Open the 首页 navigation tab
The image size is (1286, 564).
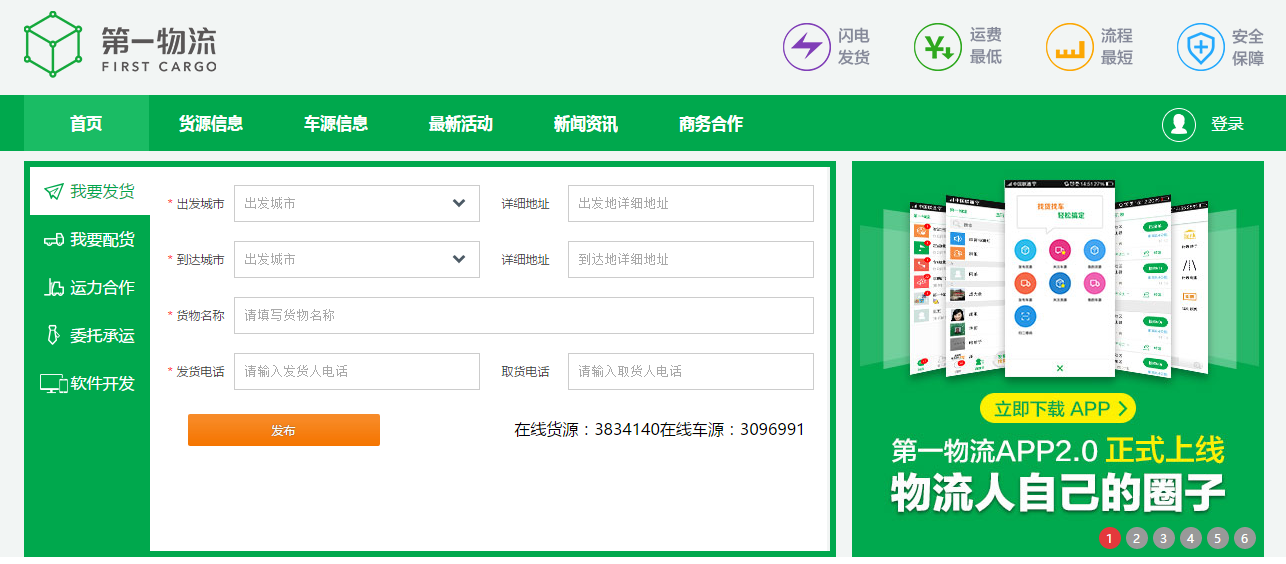tap(86, 124)
